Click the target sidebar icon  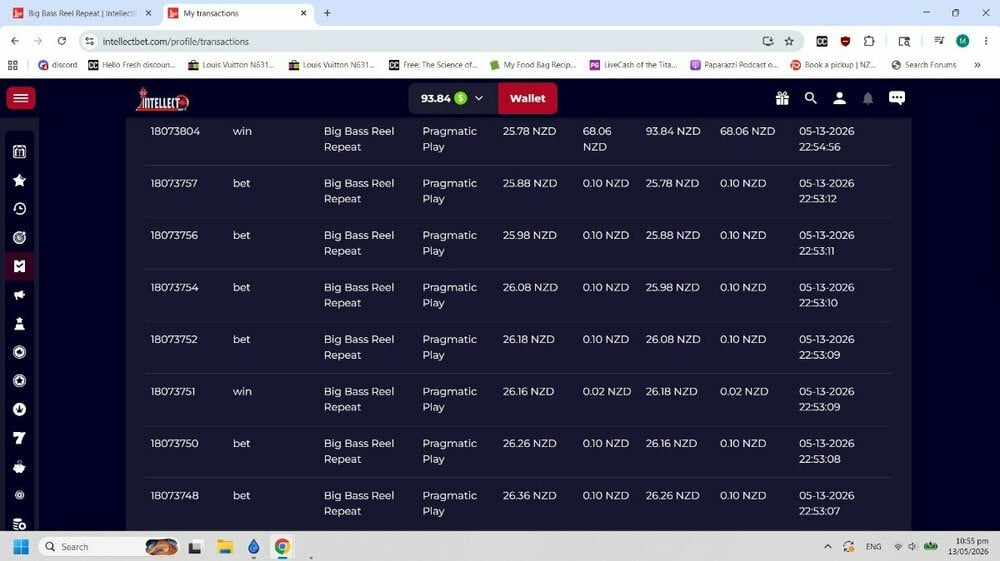click(20, 238)
